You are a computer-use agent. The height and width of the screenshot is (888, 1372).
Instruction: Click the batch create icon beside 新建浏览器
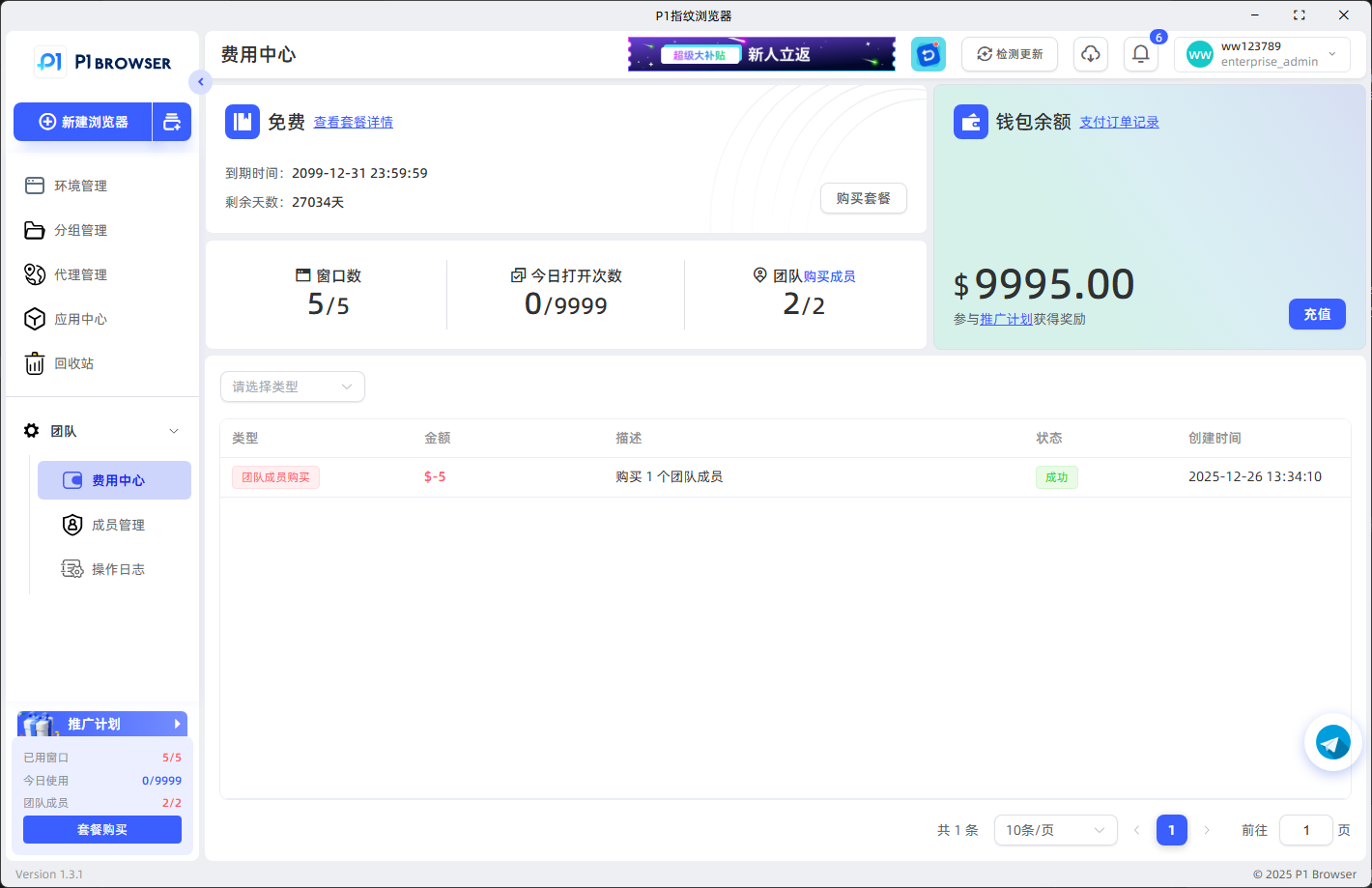point(172,122)
